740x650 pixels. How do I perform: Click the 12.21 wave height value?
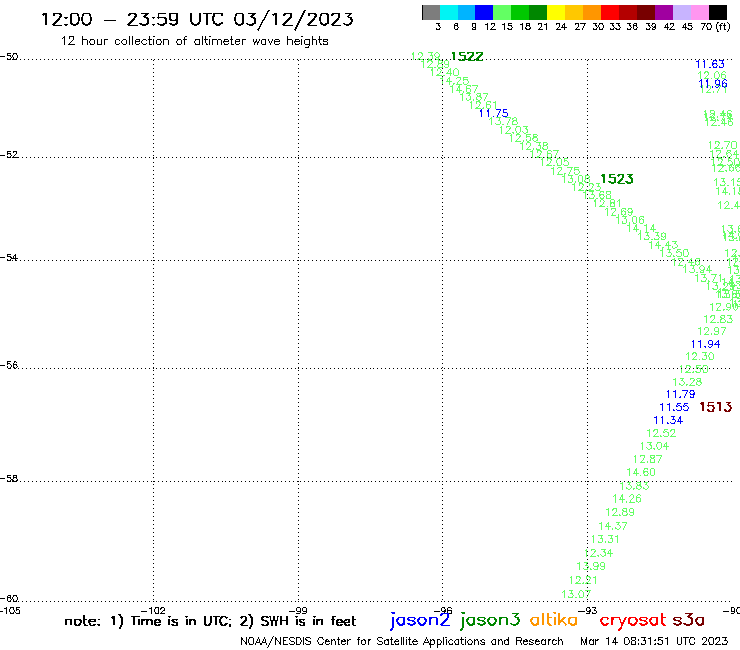583,580
